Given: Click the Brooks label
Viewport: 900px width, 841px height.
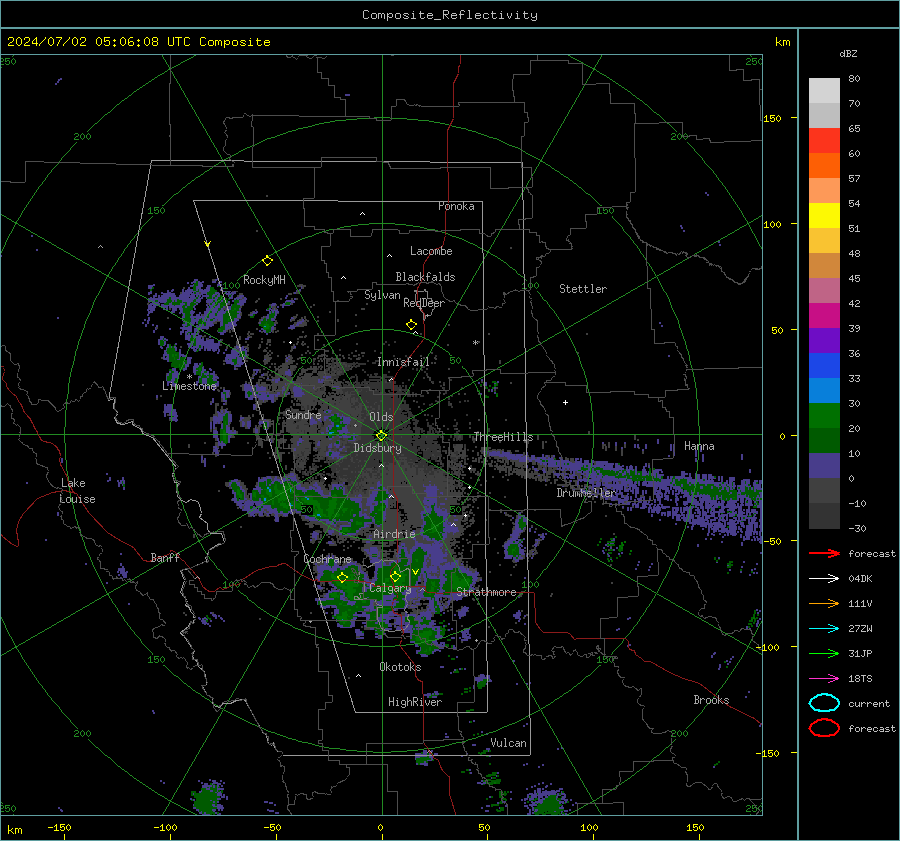Looking at the screenshot, I should tap(711, 700).
